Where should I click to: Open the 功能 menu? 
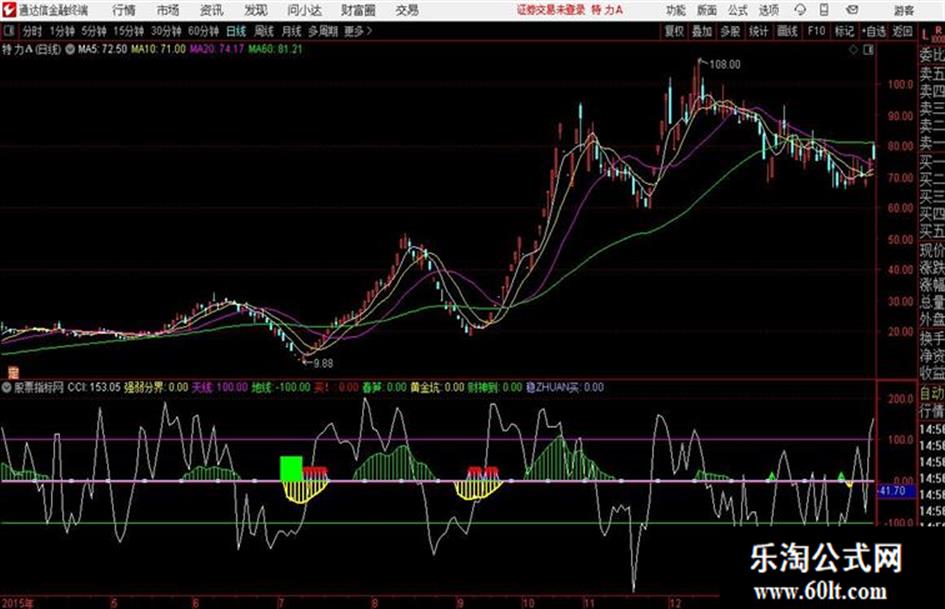[x=676, y=10]
